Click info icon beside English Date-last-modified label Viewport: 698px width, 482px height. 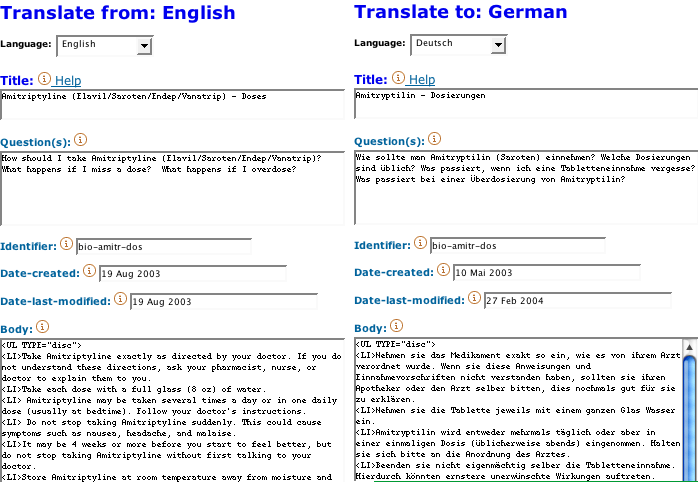pos(120,299)
